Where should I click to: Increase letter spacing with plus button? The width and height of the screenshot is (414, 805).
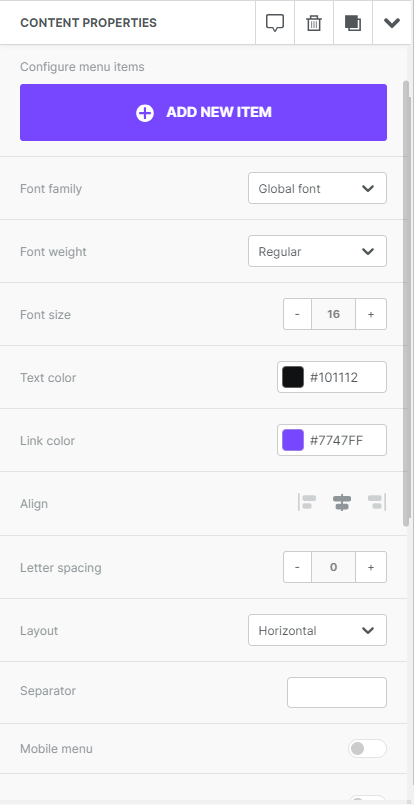point(371,567)
